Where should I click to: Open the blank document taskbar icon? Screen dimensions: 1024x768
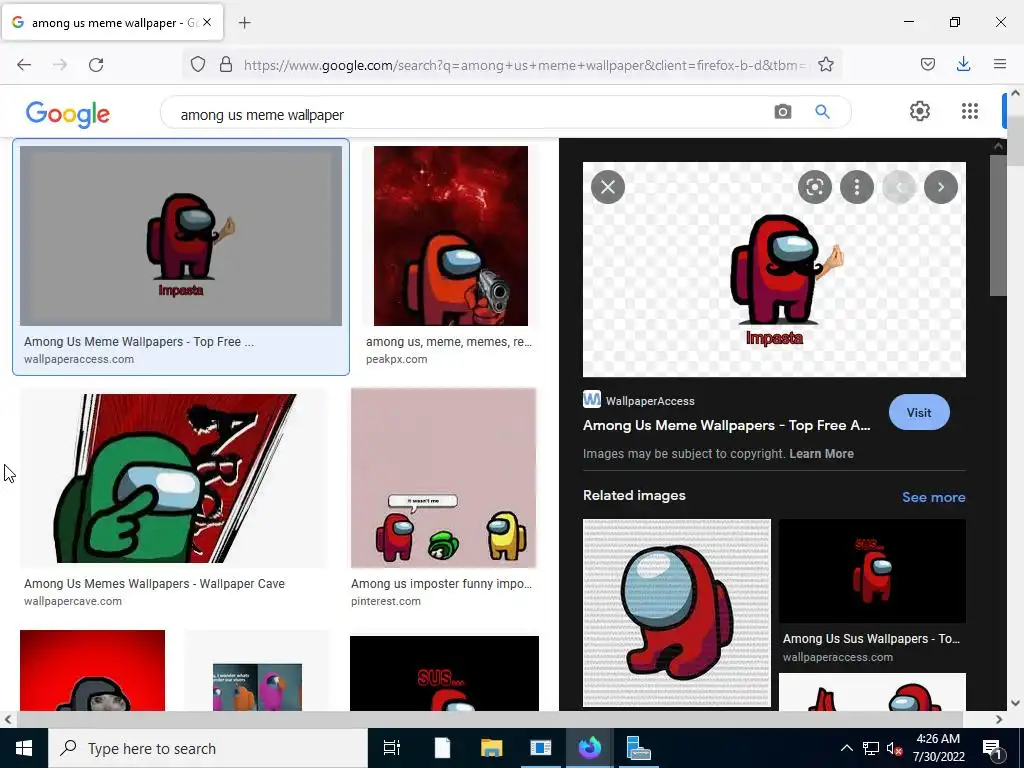[x=442, y=748]
